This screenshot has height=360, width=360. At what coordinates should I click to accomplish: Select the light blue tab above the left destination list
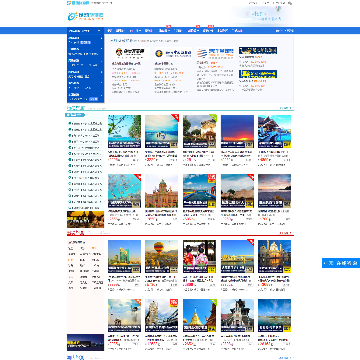pos(75,115)
